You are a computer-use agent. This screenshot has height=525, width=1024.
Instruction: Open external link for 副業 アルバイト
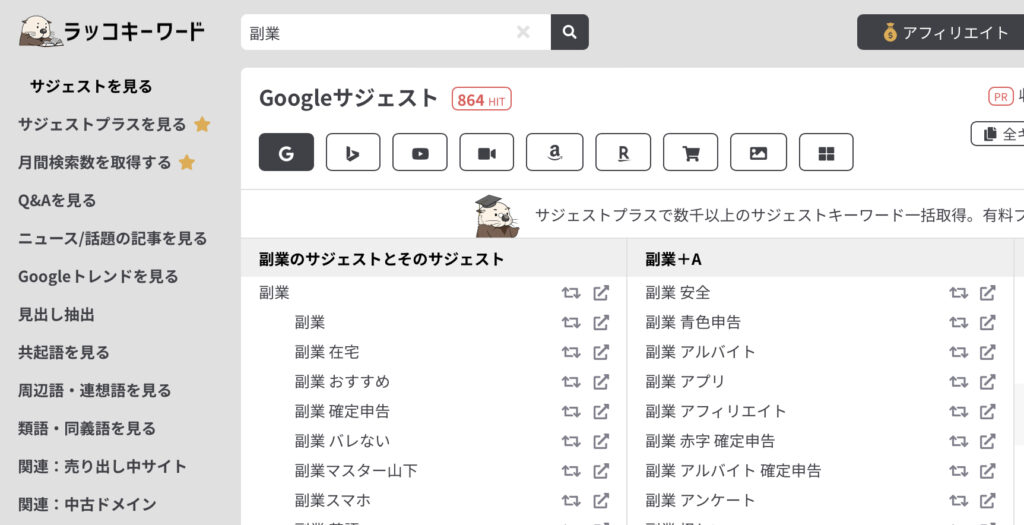pos(988,352)
